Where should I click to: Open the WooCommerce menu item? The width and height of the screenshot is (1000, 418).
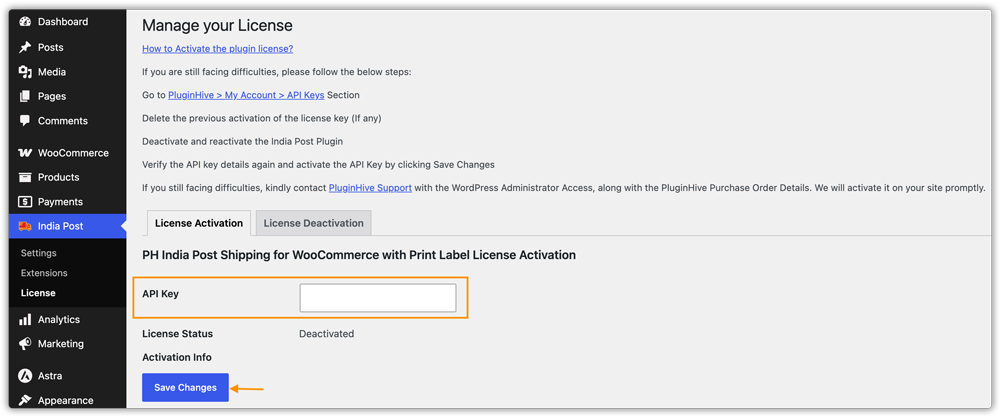68,153
